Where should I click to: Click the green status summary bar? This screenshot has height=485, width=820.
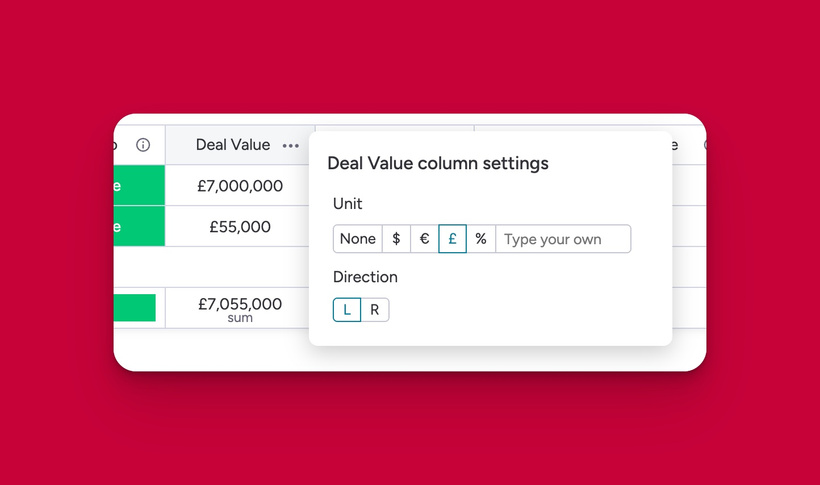coord(134,308)
